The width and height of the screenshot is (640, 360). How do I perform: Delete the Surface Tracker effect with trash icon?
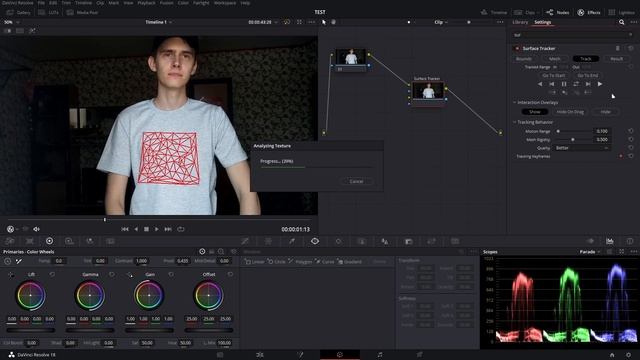(x=618, y=48)
